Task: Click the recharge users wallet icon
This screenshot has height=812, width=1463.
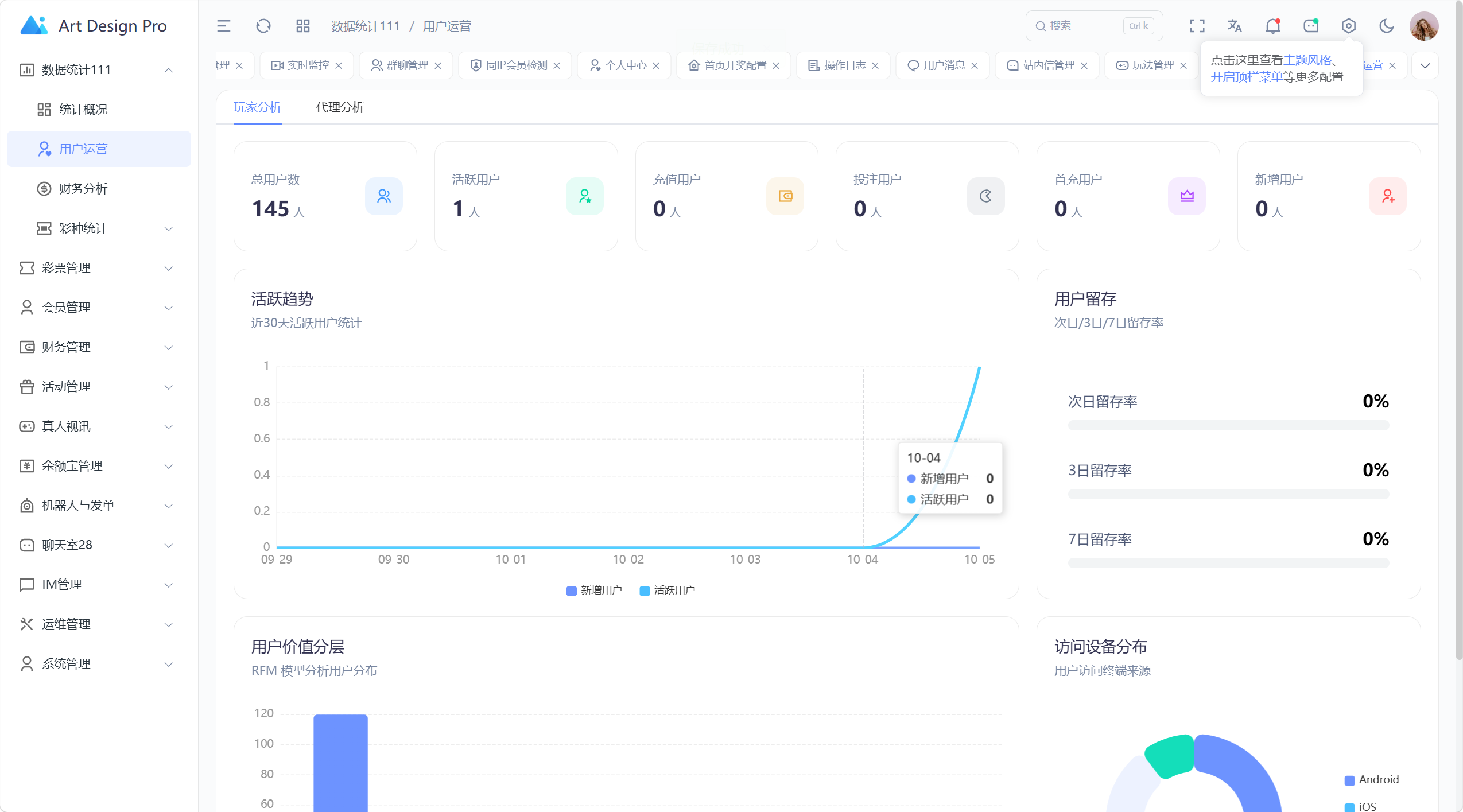Action: tap(785, 196)
